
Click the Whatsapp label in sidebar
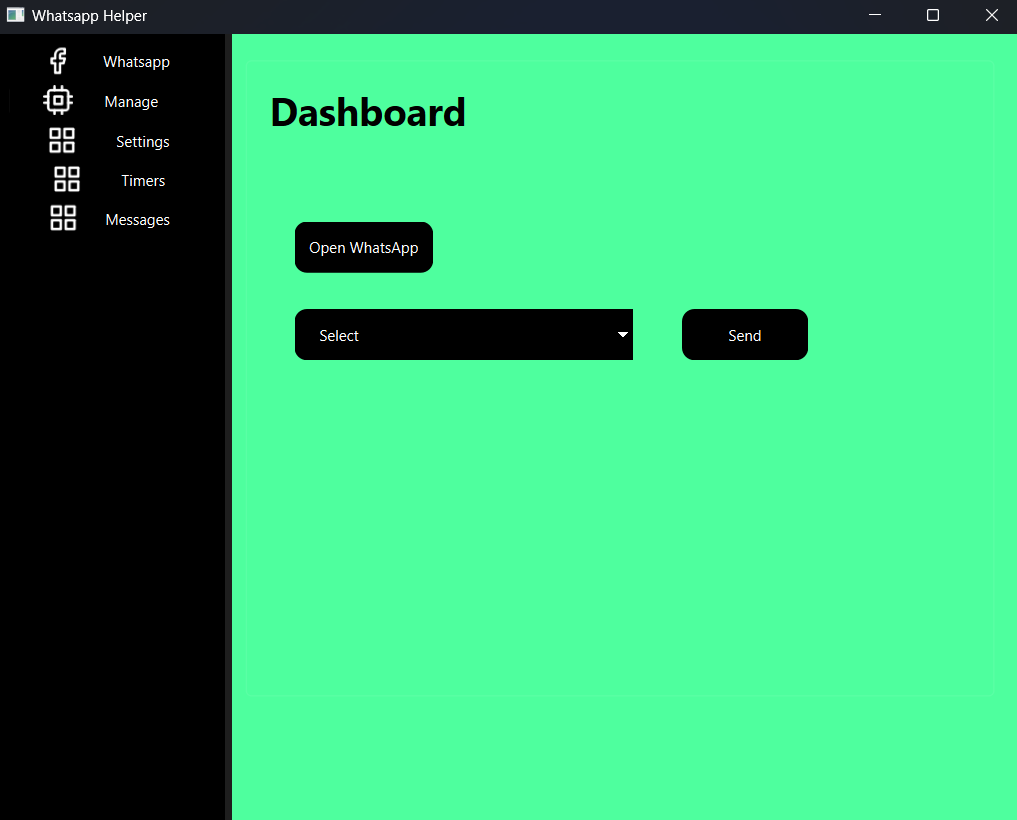(x=136, y=61)
